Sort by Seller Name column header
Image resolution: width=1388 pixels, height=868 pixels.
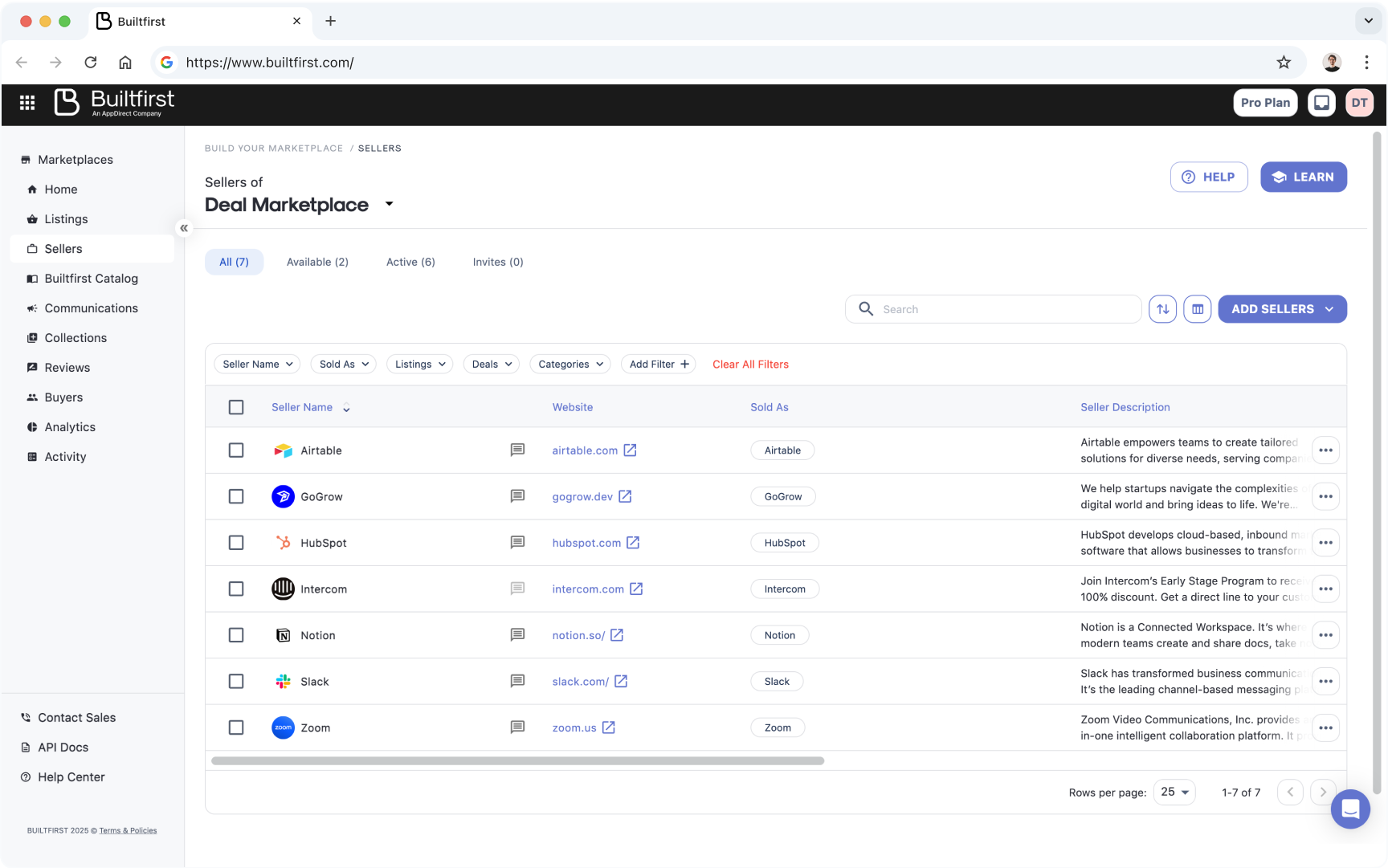point(310,407)
